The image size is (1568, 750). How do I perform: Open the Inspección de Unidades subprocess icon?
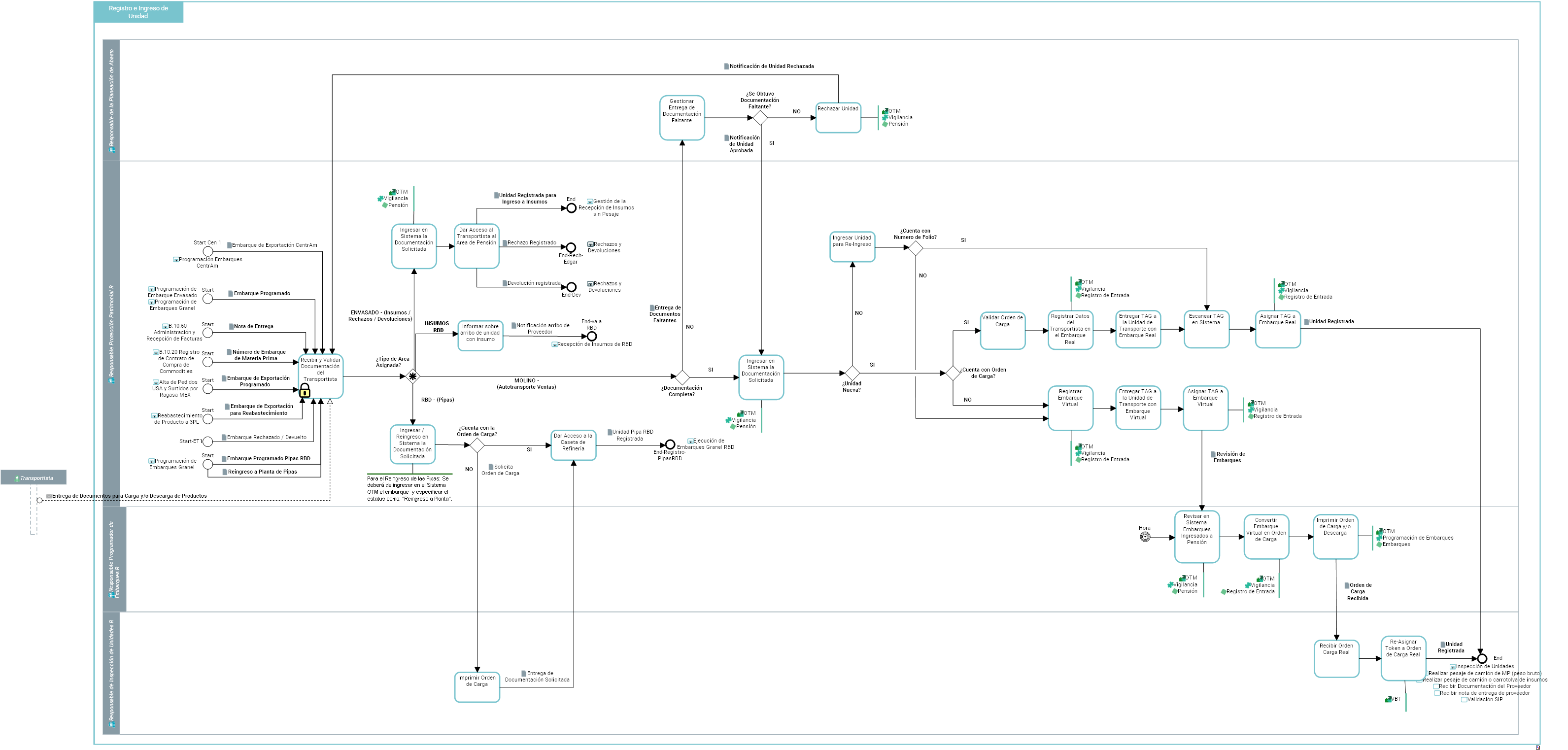tap(1452, 667)
